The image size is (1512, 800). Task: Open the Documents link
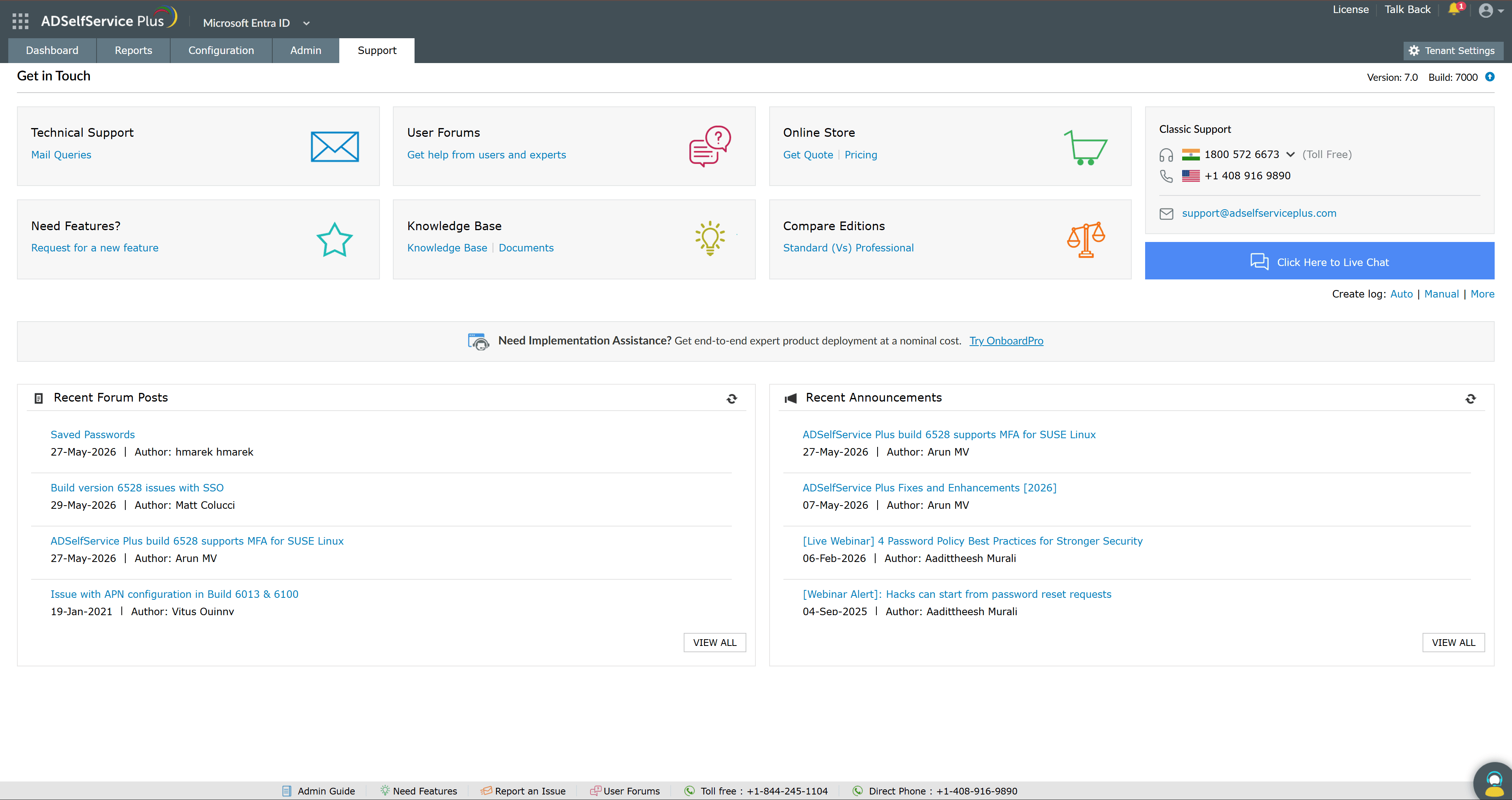click(526, 248)
